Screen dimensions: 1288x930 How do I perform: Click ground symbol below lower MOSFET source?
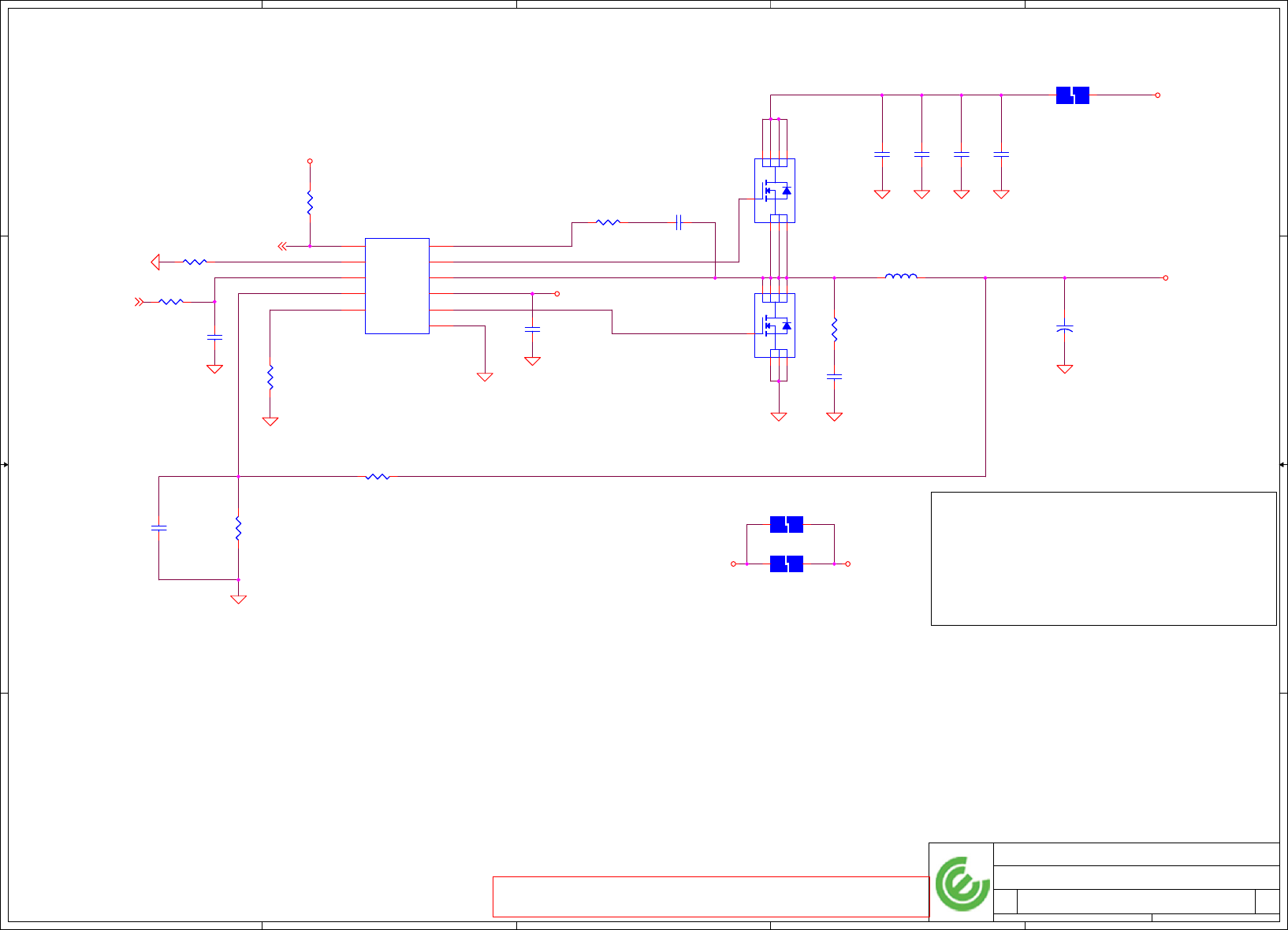coord(779,417)
